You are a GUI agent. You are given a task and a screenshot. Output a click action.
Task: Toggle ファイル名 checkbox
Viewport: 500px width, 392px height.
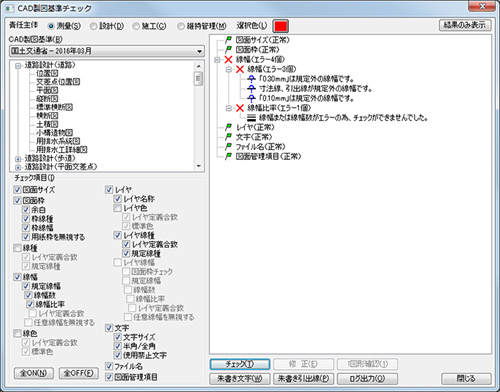[109, 366]
